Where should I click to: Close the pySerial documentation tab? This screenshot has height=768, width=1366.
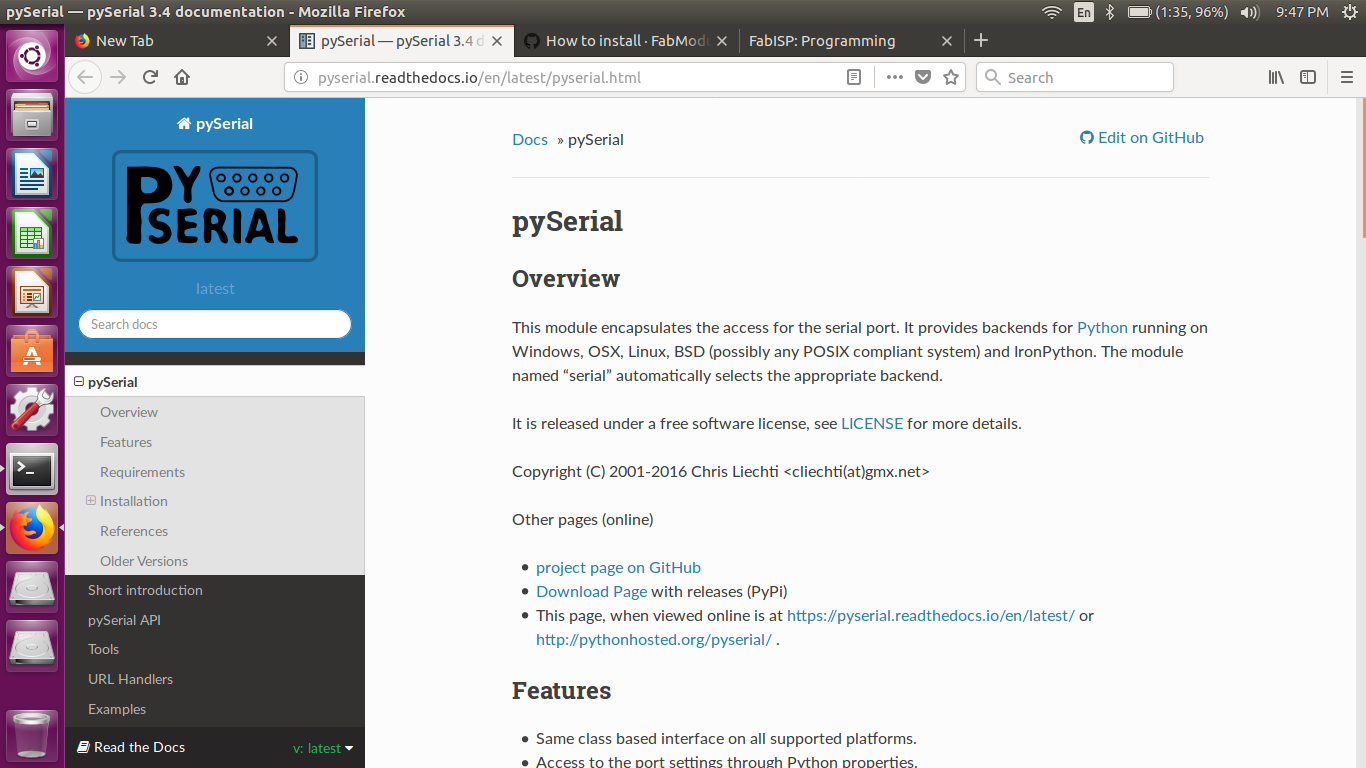(498, 41)
